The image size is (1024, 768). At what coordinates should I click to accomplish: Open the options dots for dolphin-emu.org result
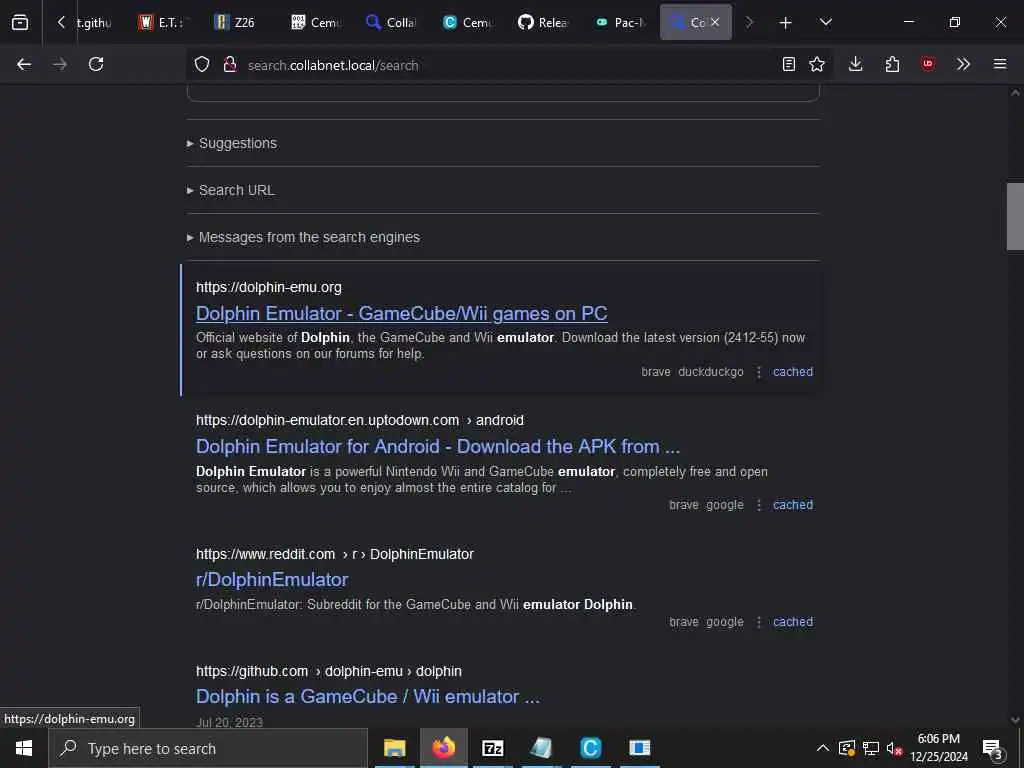[758, 372]
